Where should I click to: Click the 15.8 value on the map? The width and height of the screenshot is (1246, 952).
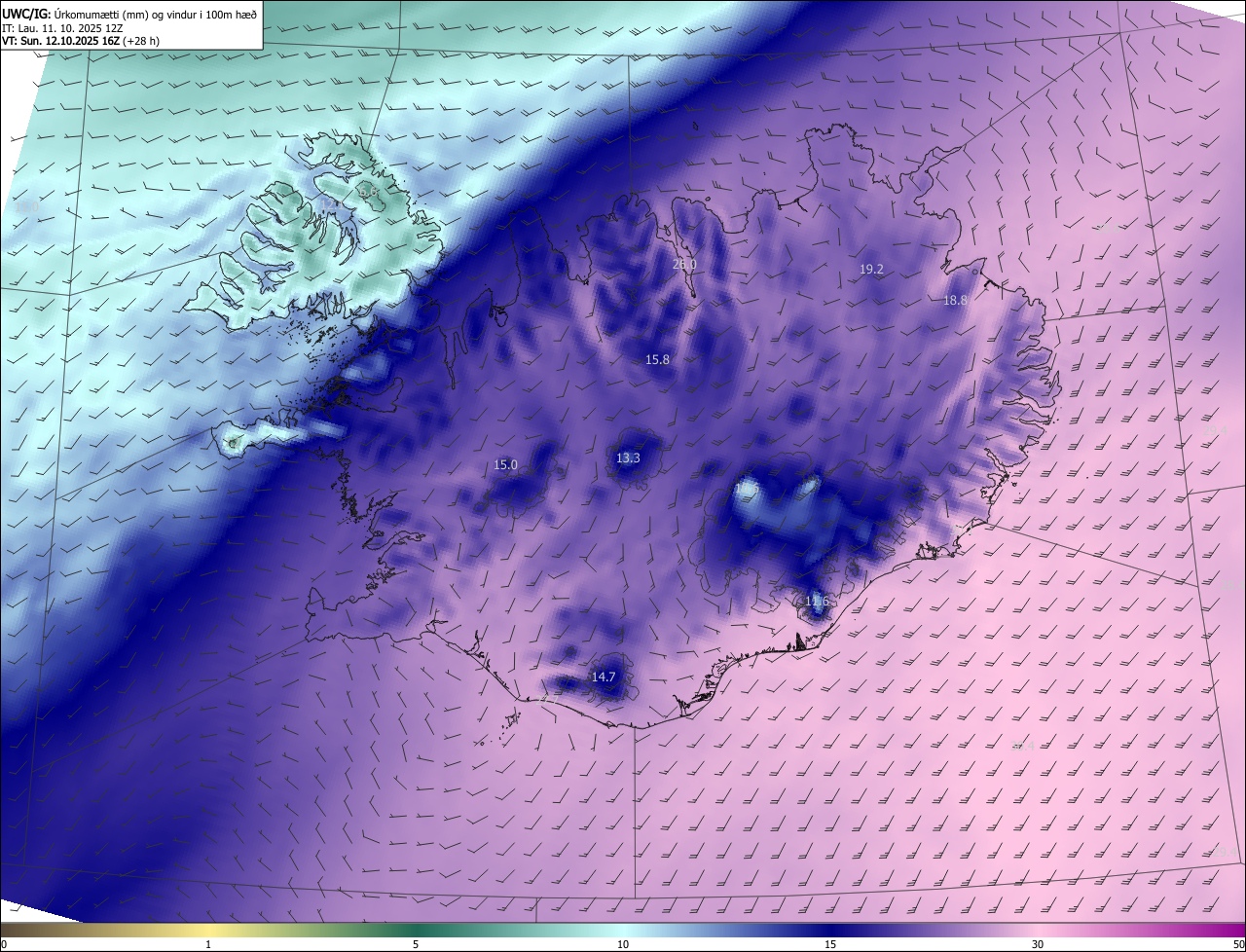[x=657, y=360]
